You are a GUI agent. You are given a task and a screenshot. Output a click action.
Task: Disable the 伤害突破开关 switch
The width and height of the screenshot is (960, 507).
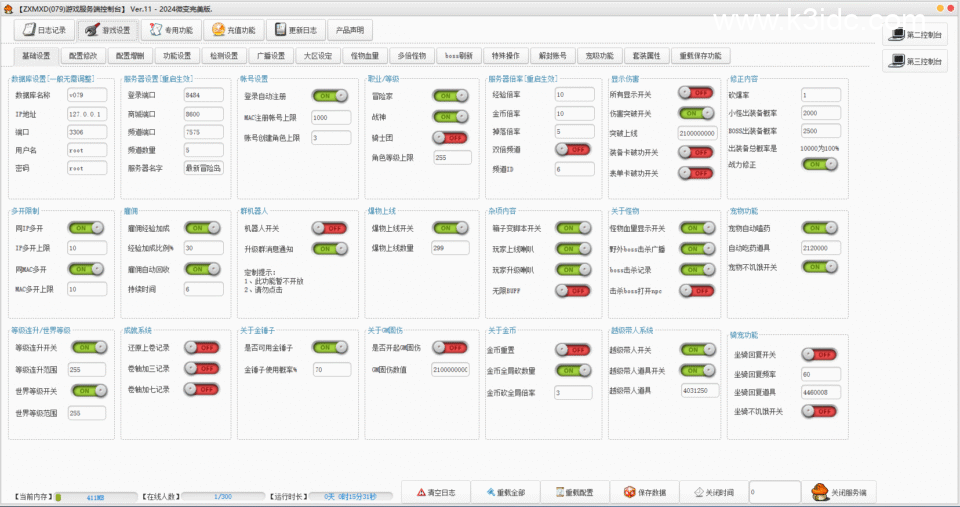coord(696,113)
